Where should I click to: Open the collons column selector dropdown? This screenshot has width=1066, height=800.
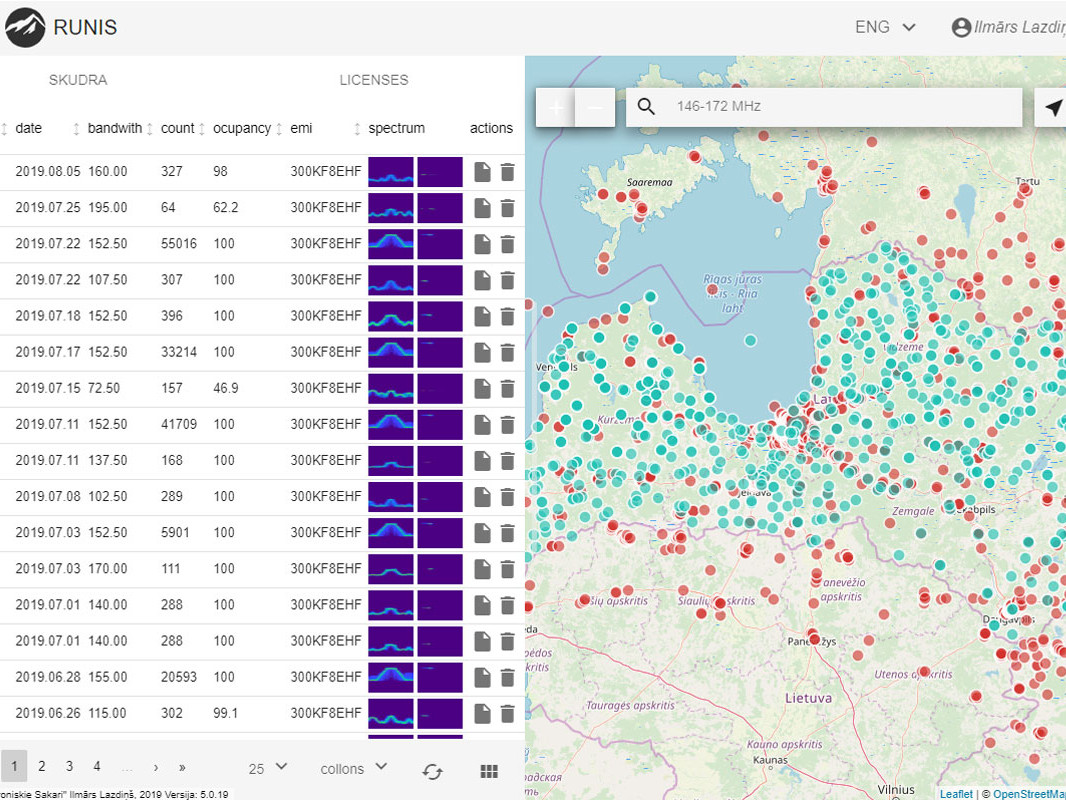coord(353,768)
